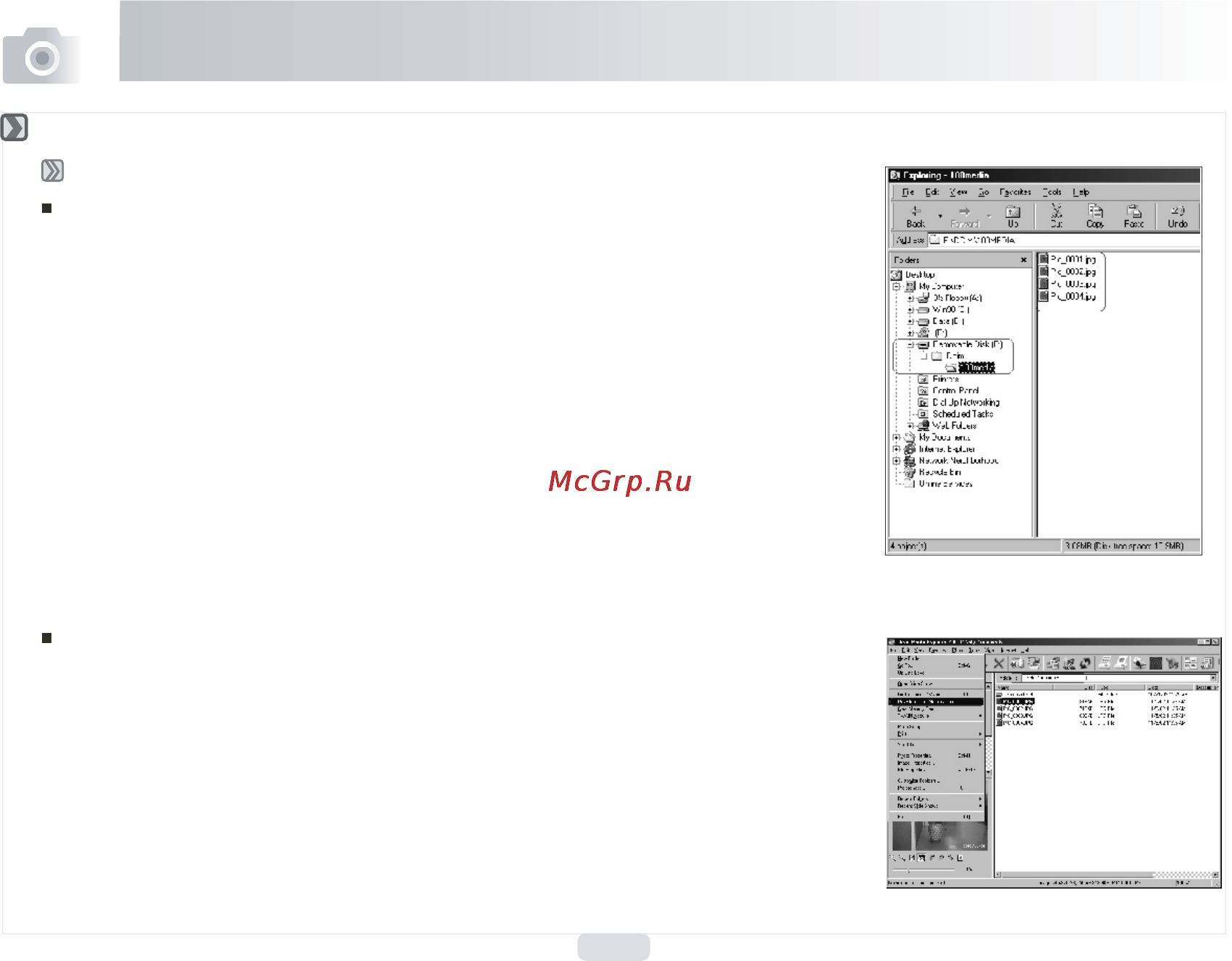
Task: Click the rotate icon in media explorer toolbar
Action: (1085, 663)
